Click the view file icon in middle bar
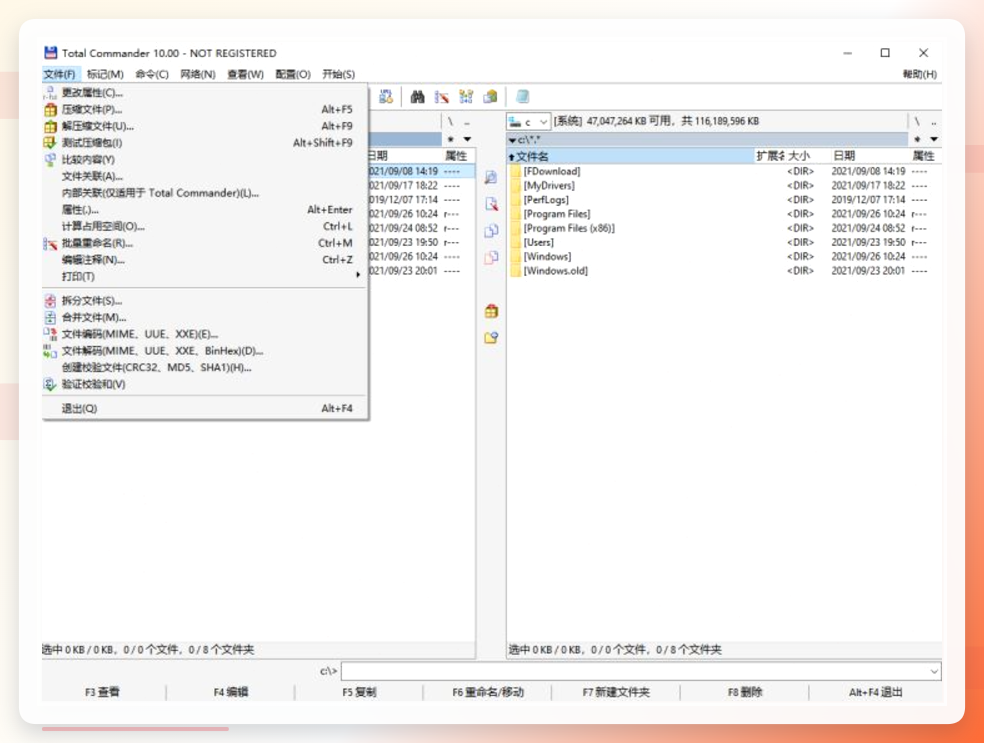Screen dimensions: 984x743 coord(491,178)
